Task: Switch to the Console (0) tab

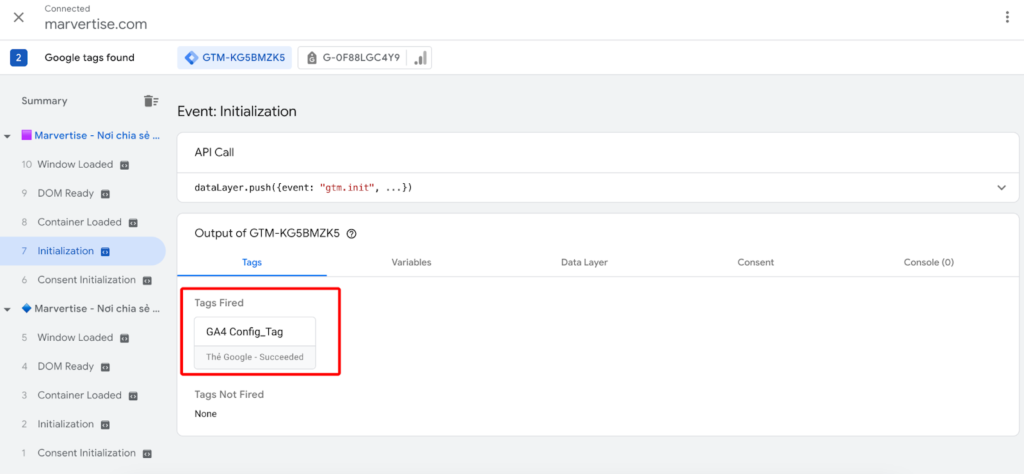Action: click(x=929, y=262)
